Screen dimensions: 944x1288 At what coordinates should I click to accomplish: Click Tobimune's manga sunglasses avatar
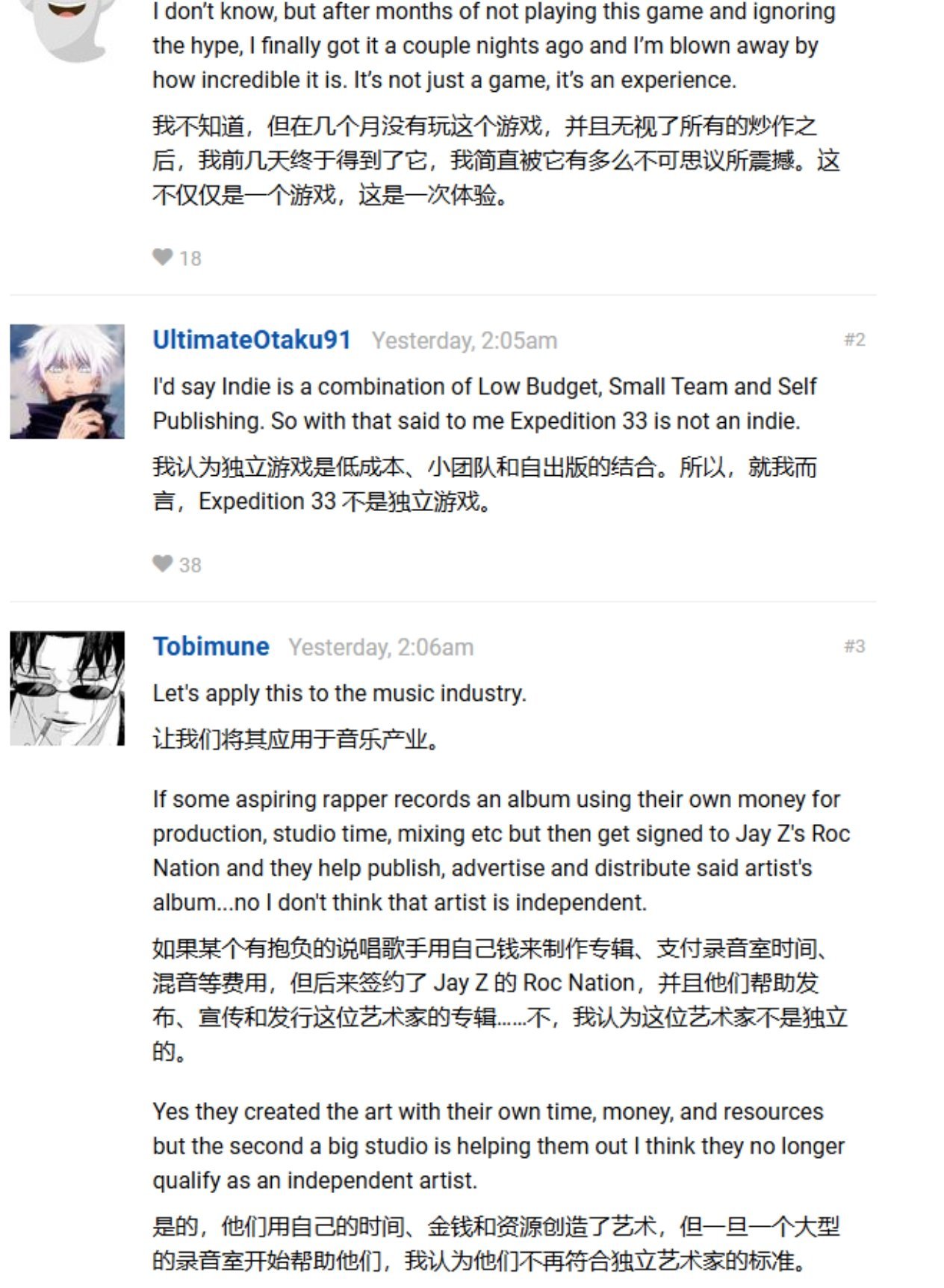67,688
